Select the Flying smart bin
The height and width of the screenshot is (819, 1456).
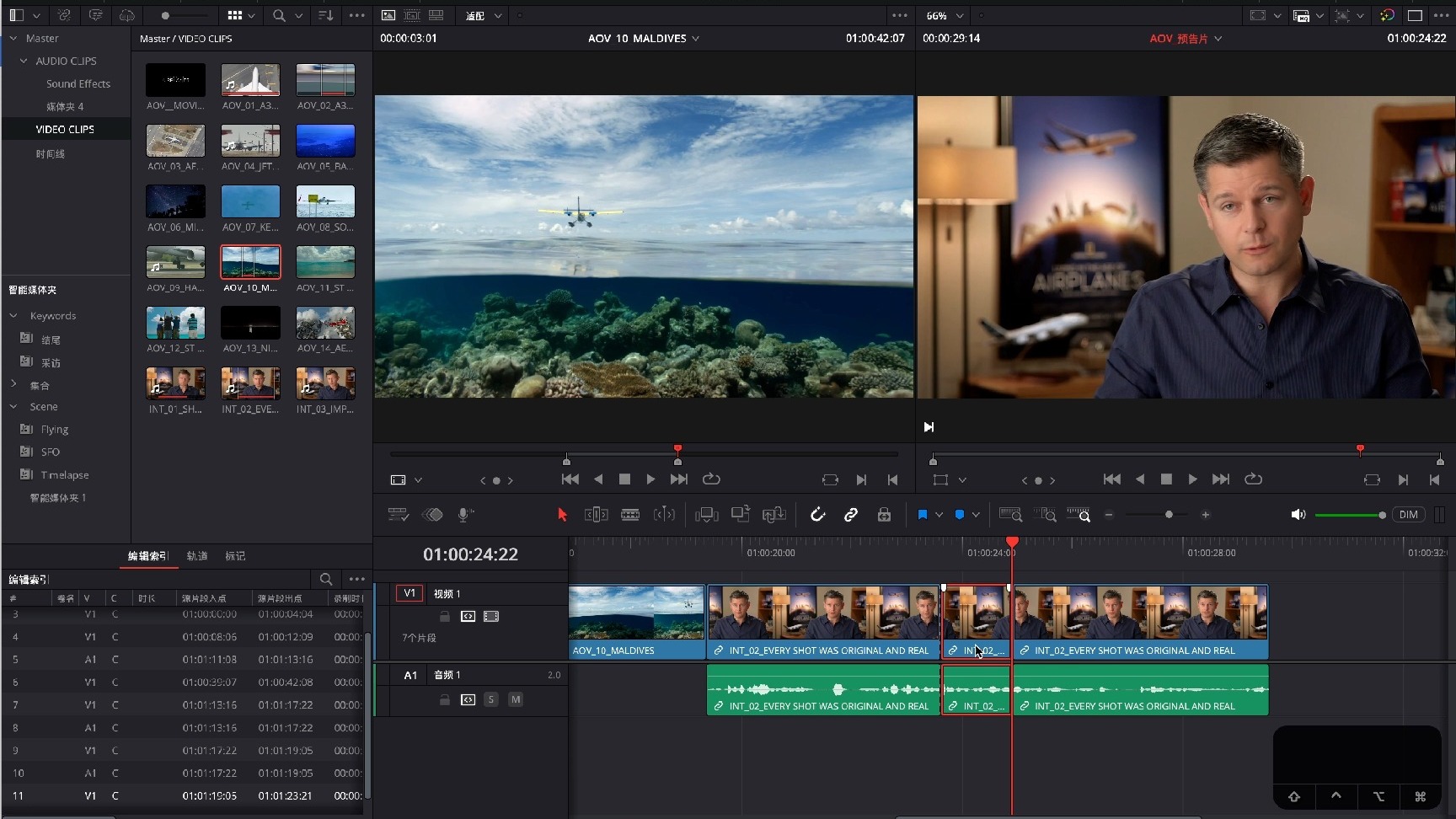point(55,429)
